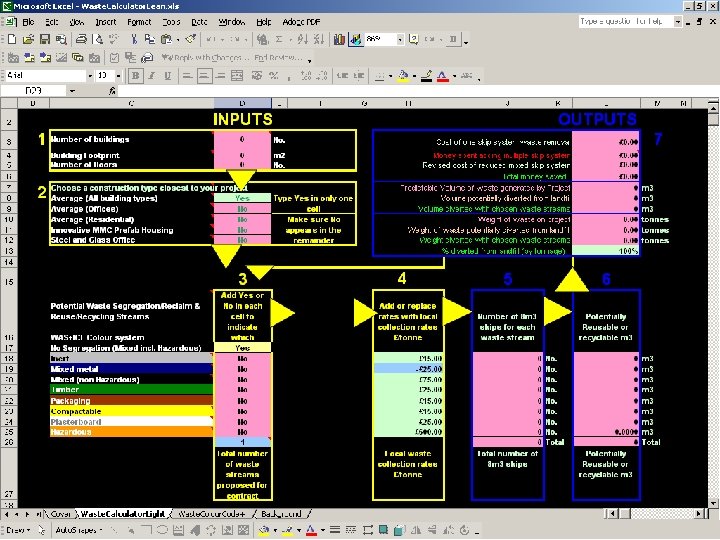Toggle Underline formatting
The width and height of the screenshot is (720, 540).
click(x=168, y=76)
